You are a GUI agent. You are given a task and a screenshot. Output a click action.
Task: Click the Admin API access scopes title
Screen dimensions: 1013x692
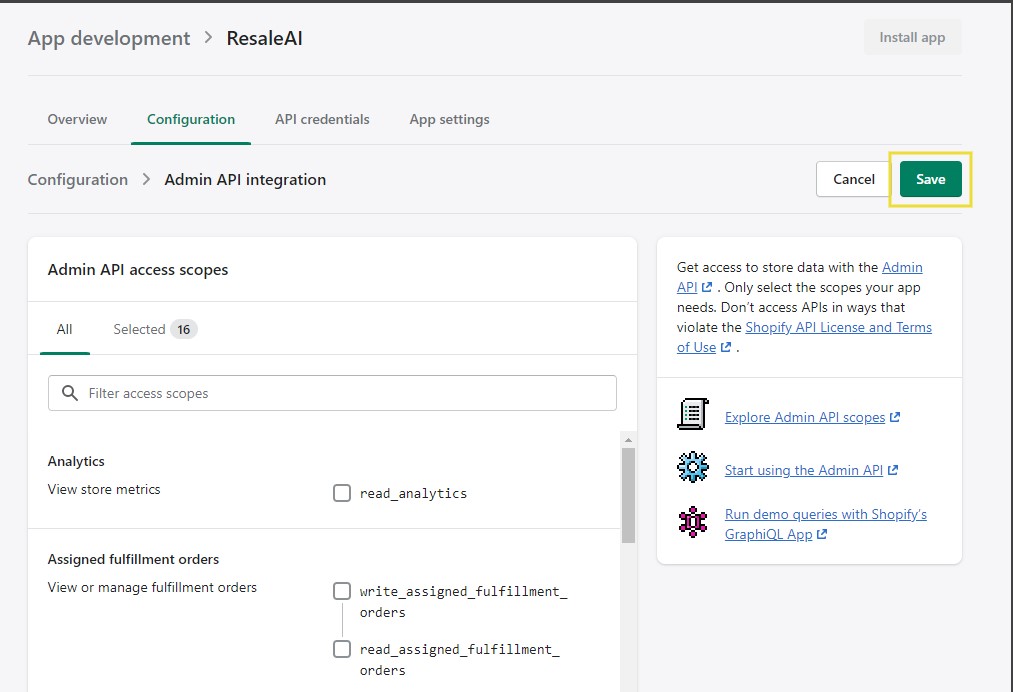tap(138, 269)
